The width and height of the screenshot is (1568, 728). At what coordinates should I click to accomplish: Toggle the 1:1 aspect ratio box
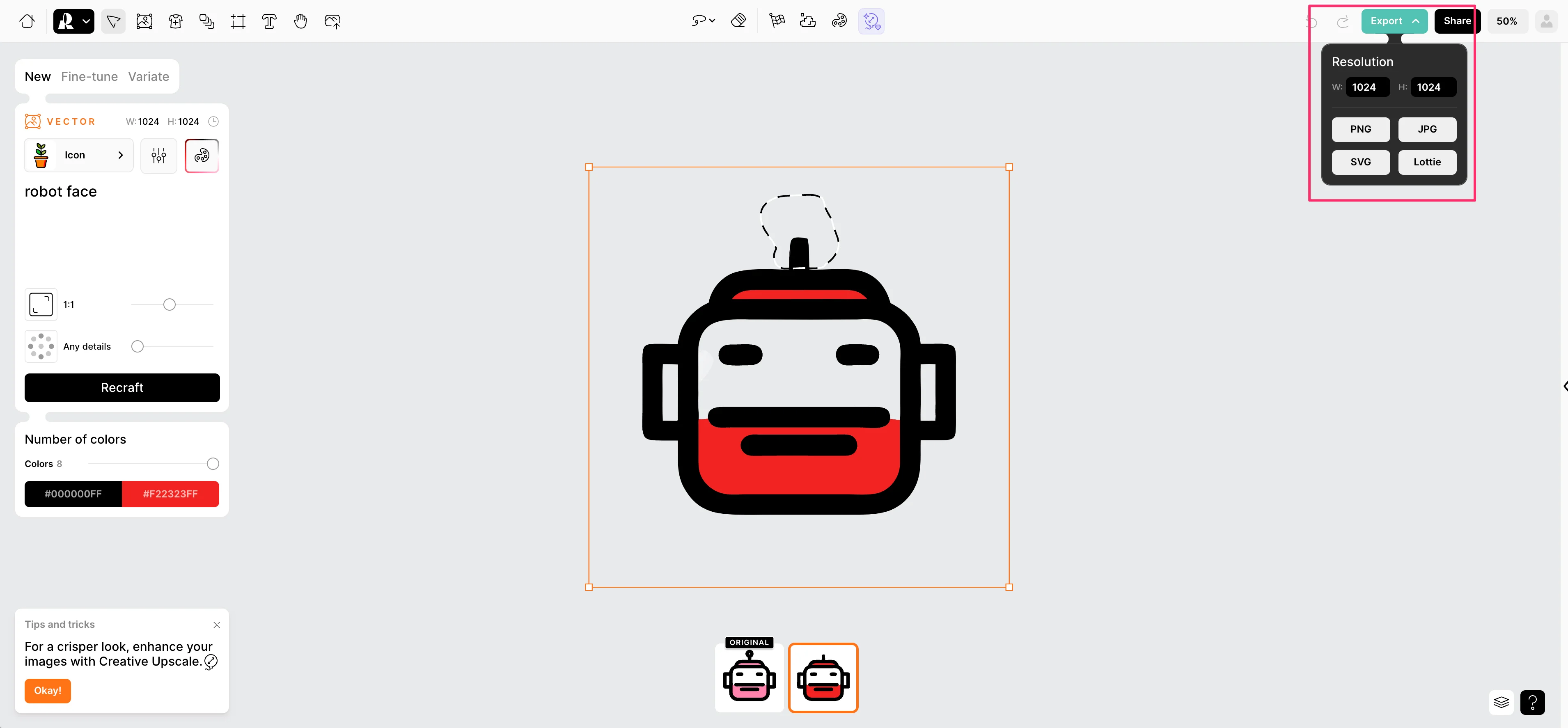click(x=41, y=304)
